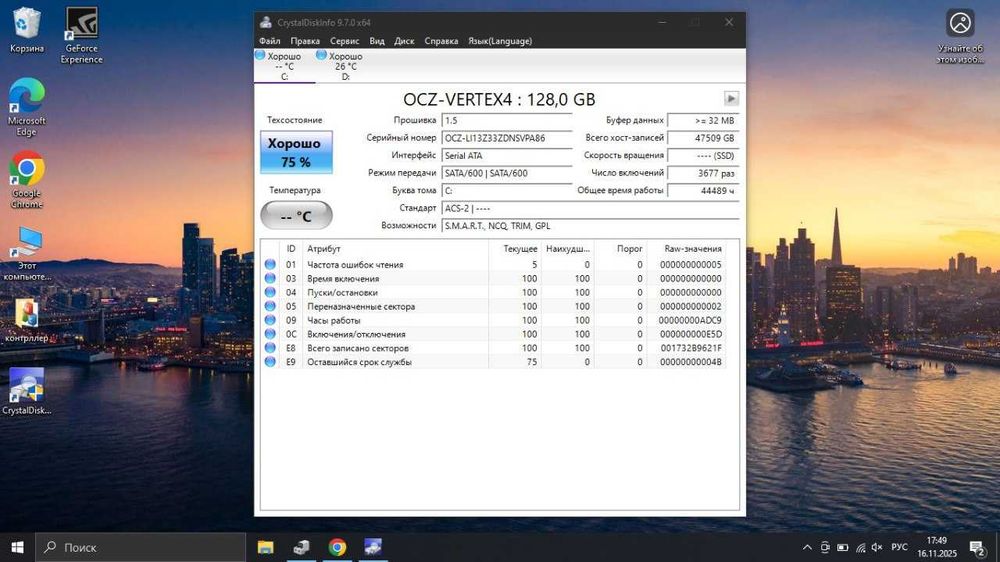The width and height of the screenshot is (1000, 562).
Task: Click the temperature -- °C indicator
Action: click(296, 216)
